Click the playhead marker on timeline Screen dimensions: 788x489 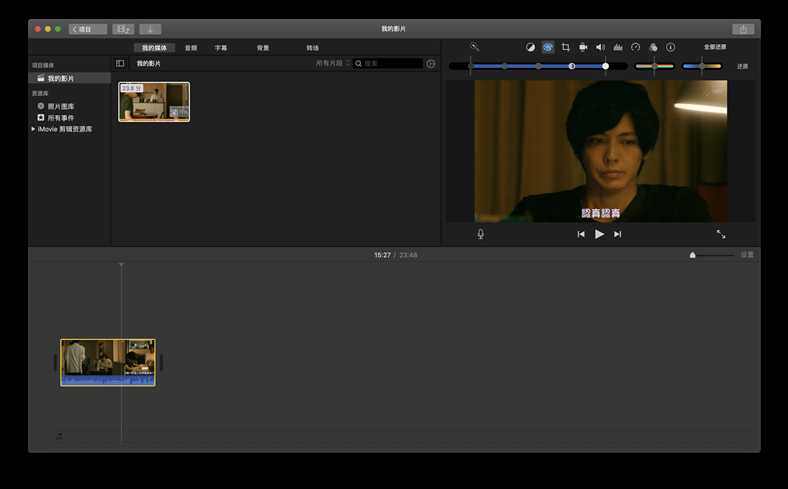(121, 264)
